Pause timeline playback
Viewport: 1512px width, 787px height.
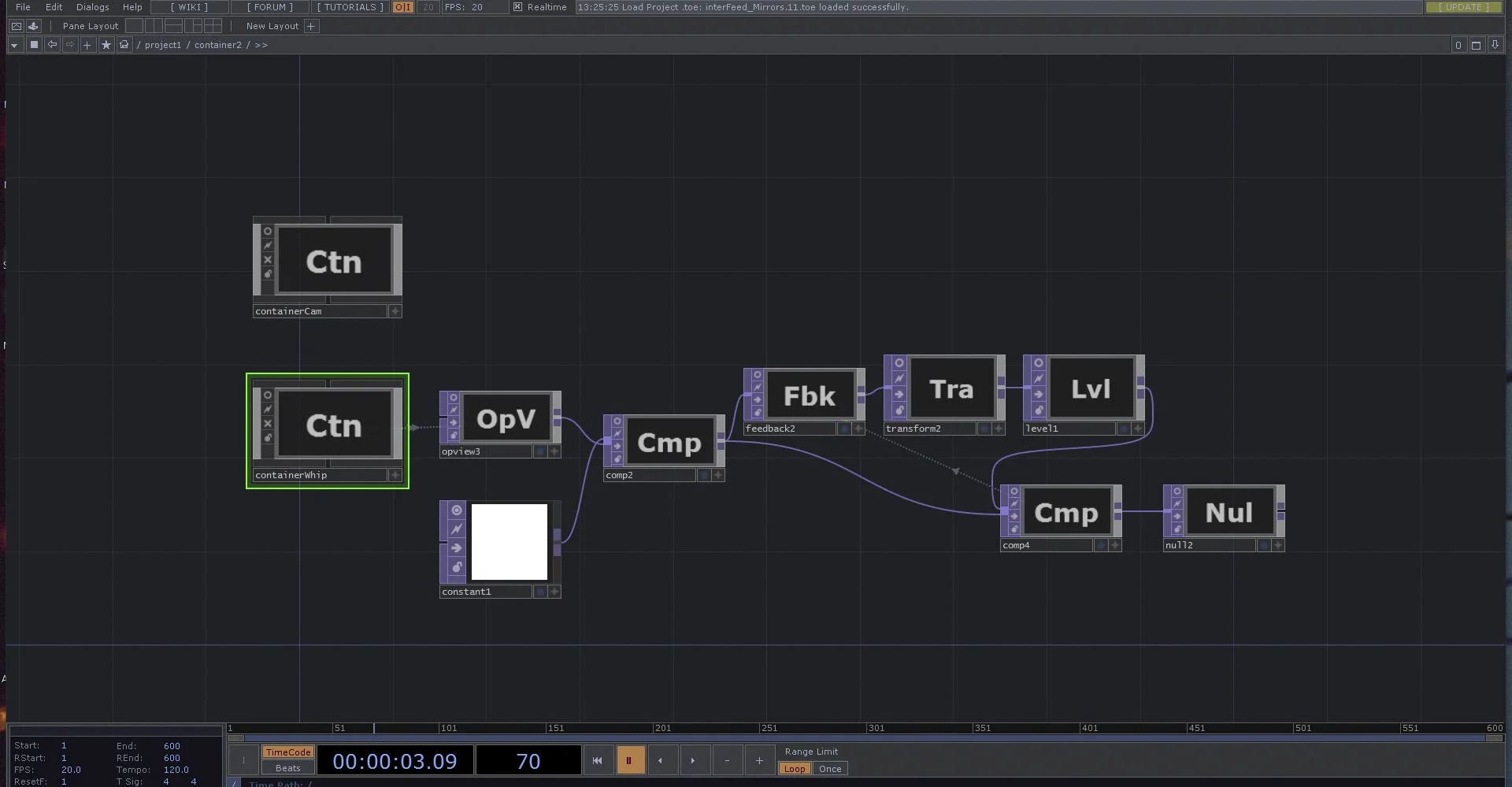tap(629, 760)
